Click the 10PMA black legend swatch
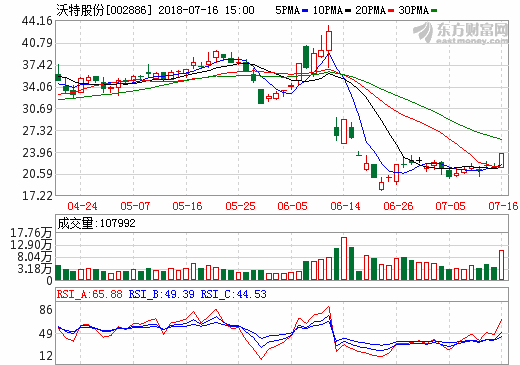Screen dimensions: 520x365 tap(348, 11)
